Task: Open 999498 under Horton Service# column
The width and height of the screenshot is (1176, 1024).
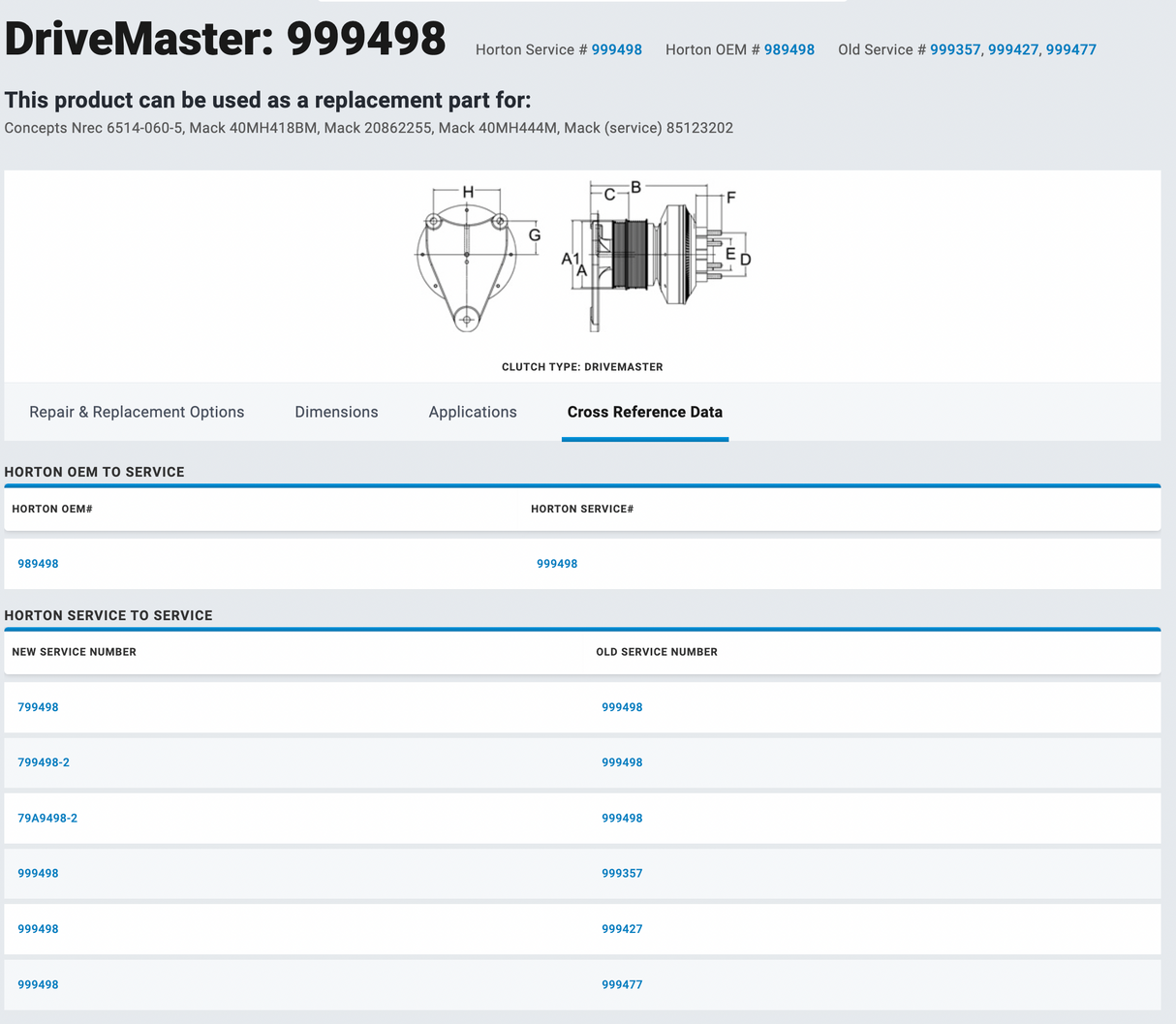Action: (557, 564)
